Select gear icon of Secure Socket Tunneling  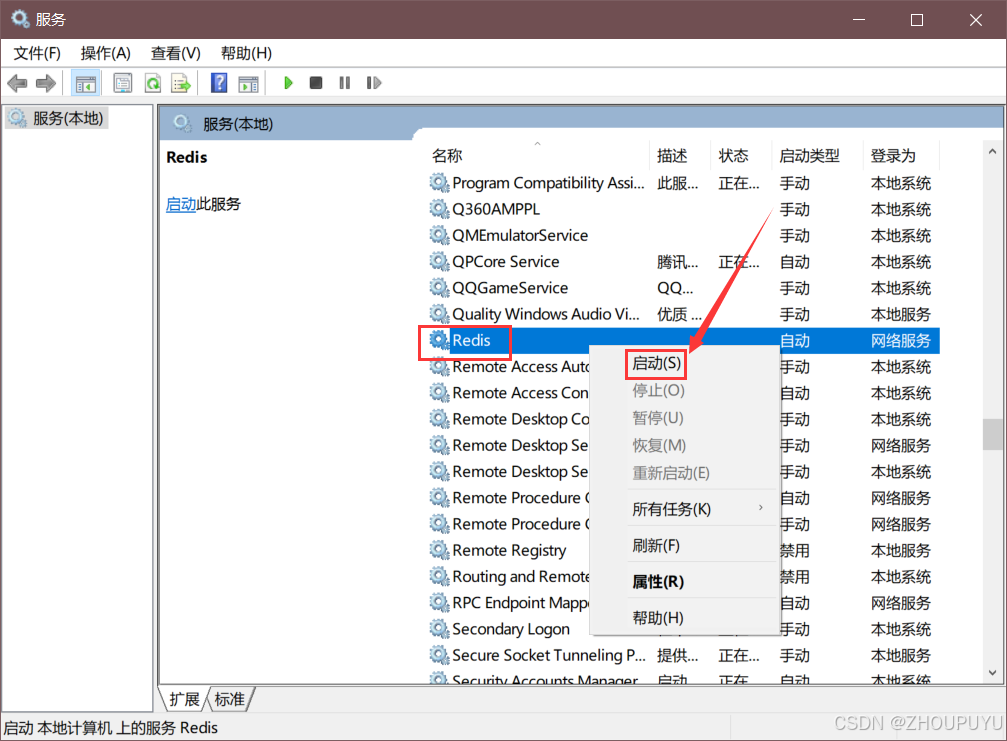point(439,655)
